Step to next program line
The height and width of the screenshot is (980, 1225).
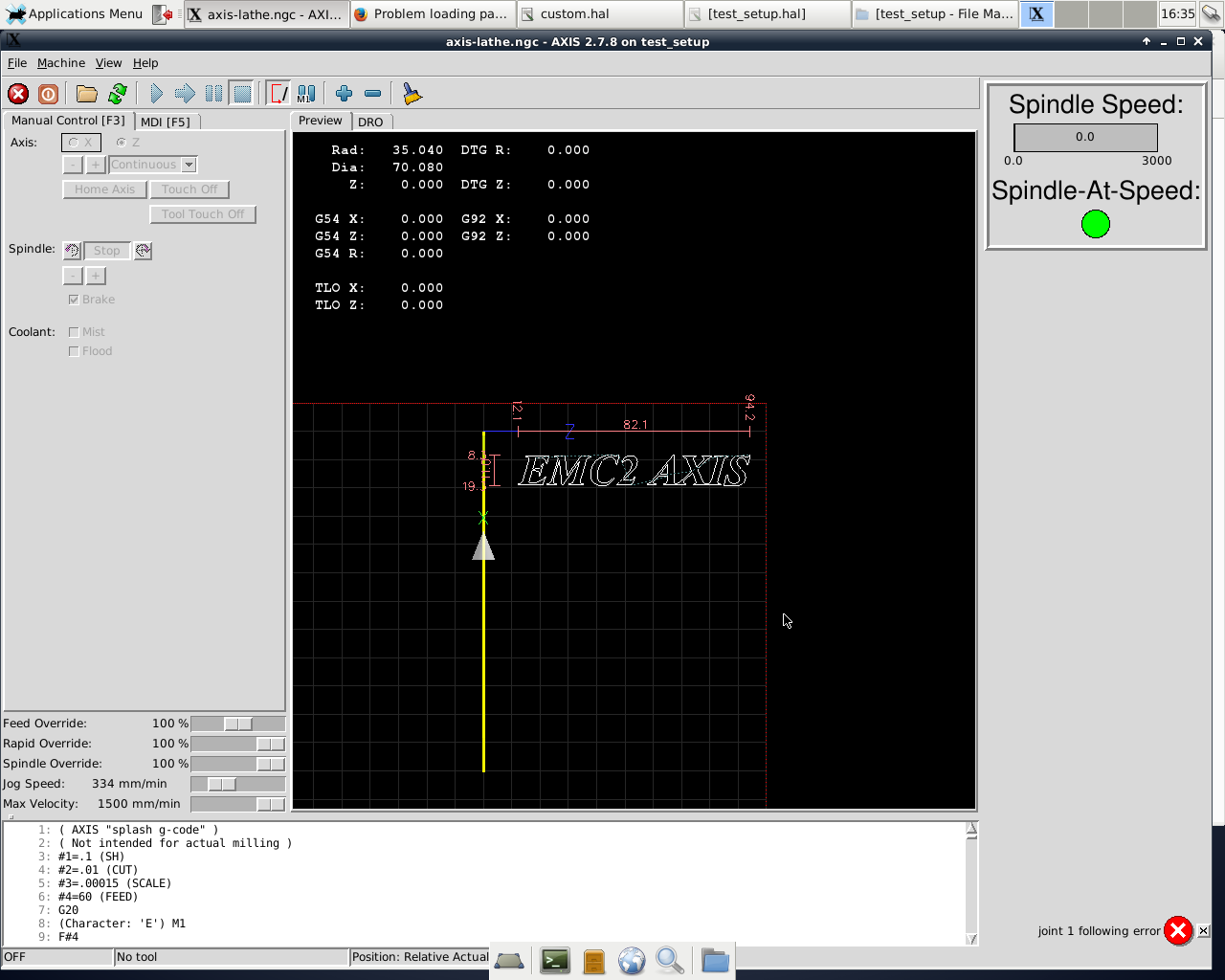pos(185,94)
